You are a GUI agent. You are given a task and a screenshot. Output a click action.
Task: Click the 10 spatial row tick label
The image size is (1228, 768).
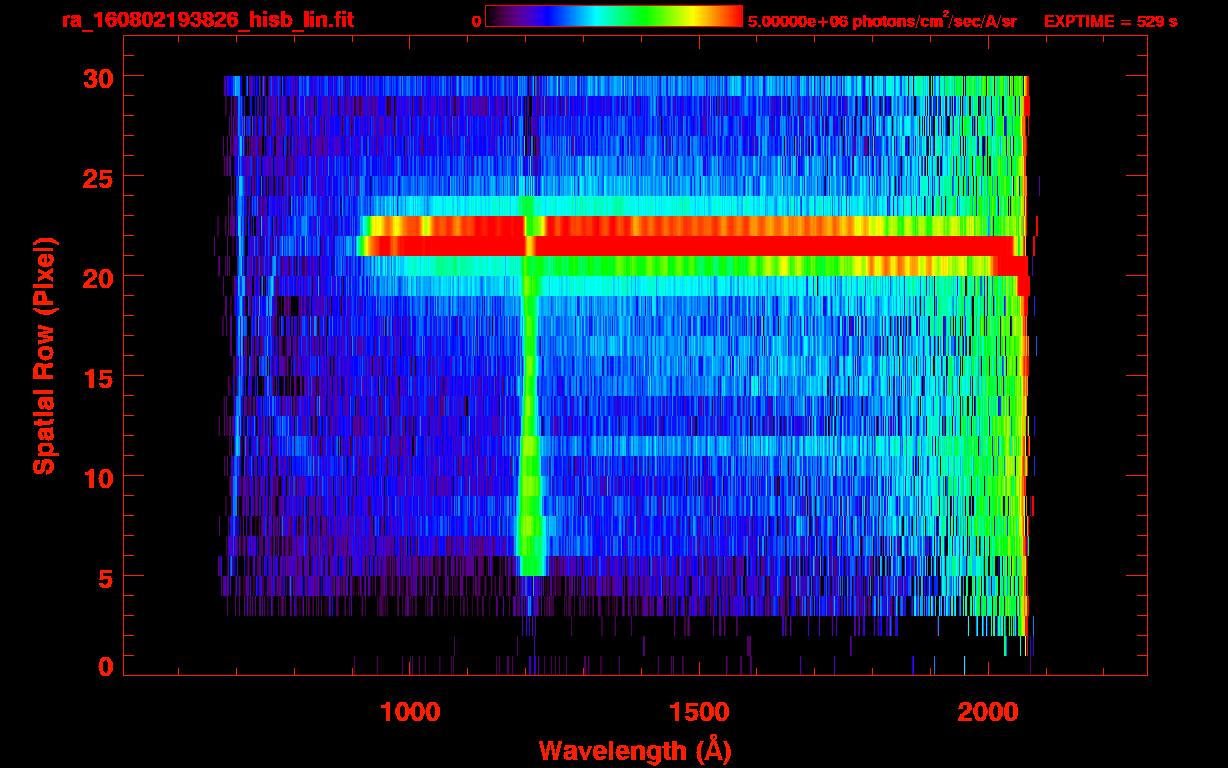[x=98, y=477]
